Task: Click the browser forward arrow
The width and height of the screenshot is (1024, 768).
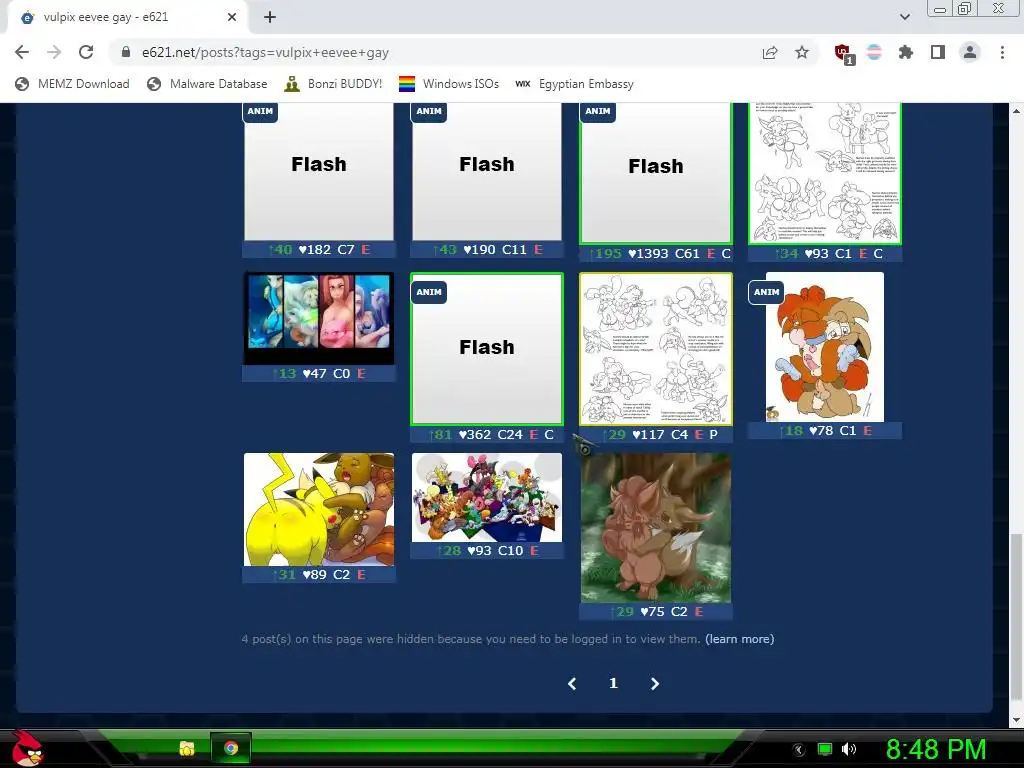Action: coord(54,52)
